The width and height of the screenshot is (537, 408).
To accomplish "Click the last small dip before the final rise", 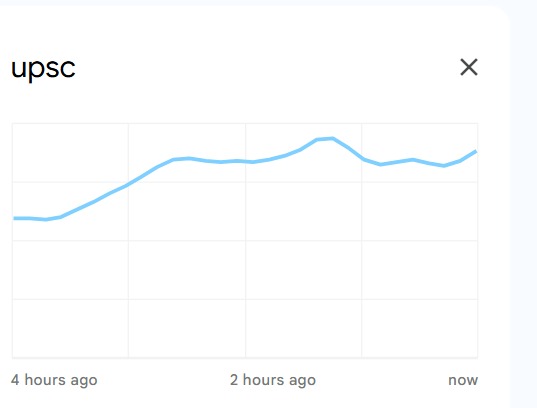I will (x=444, y=165).
